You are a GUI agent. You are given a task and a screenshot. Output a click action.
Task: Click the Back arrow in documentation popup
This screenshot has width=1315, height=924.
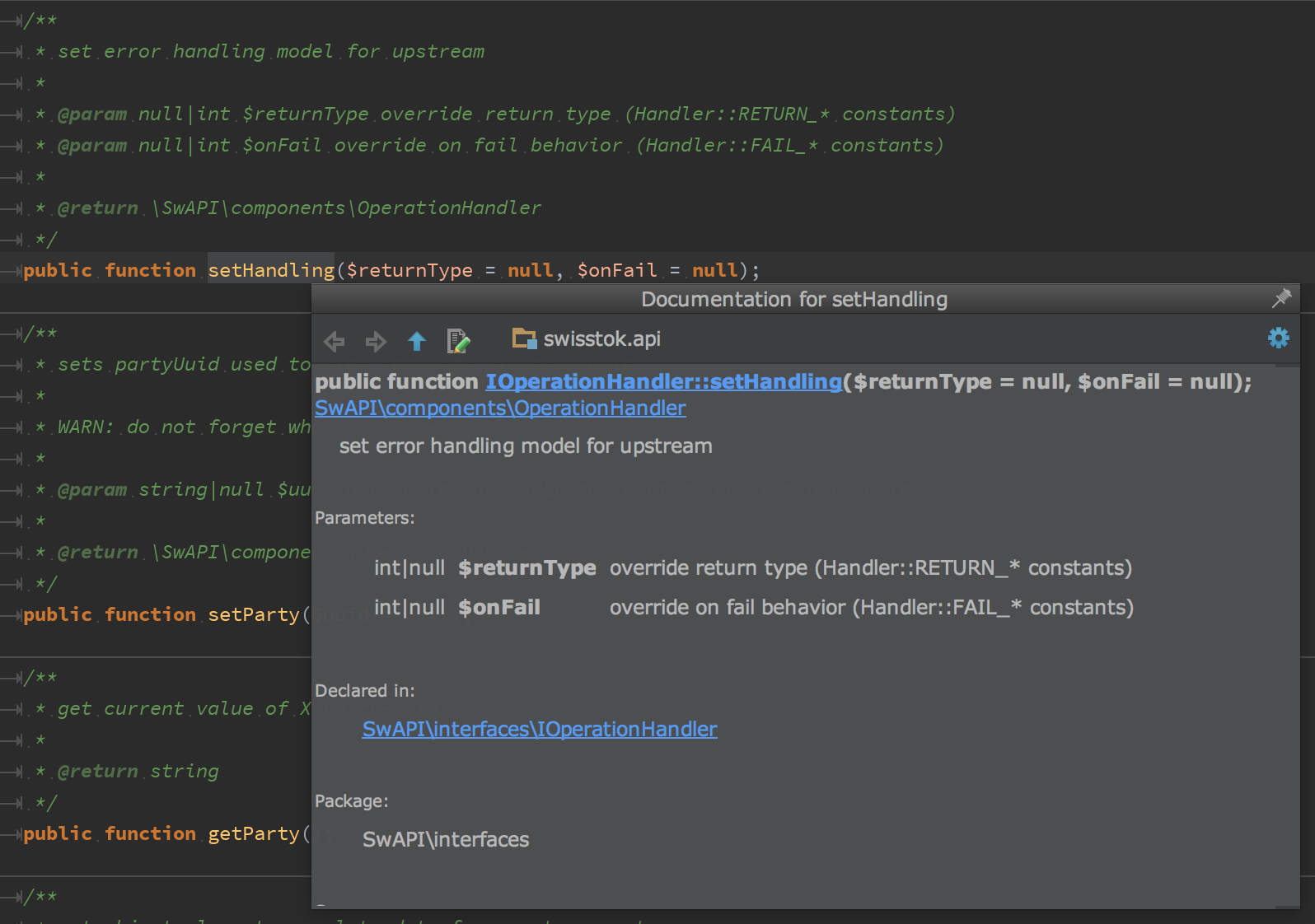coord(335,341)
